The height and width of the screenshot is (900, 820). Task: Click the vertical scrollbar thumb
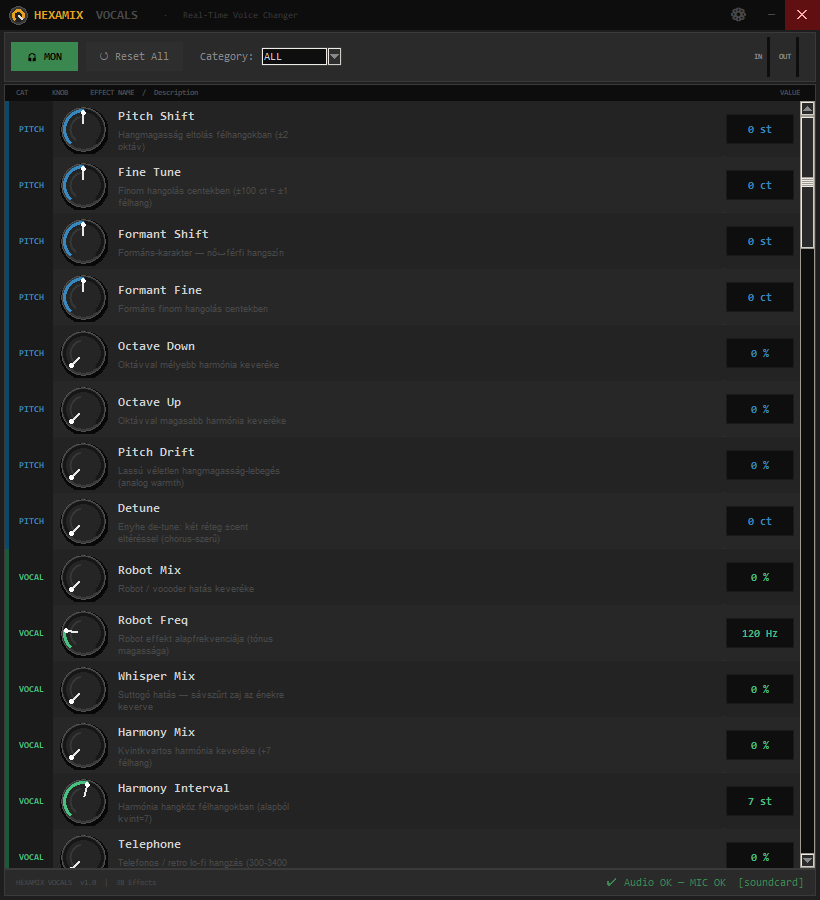pos(807,183)
